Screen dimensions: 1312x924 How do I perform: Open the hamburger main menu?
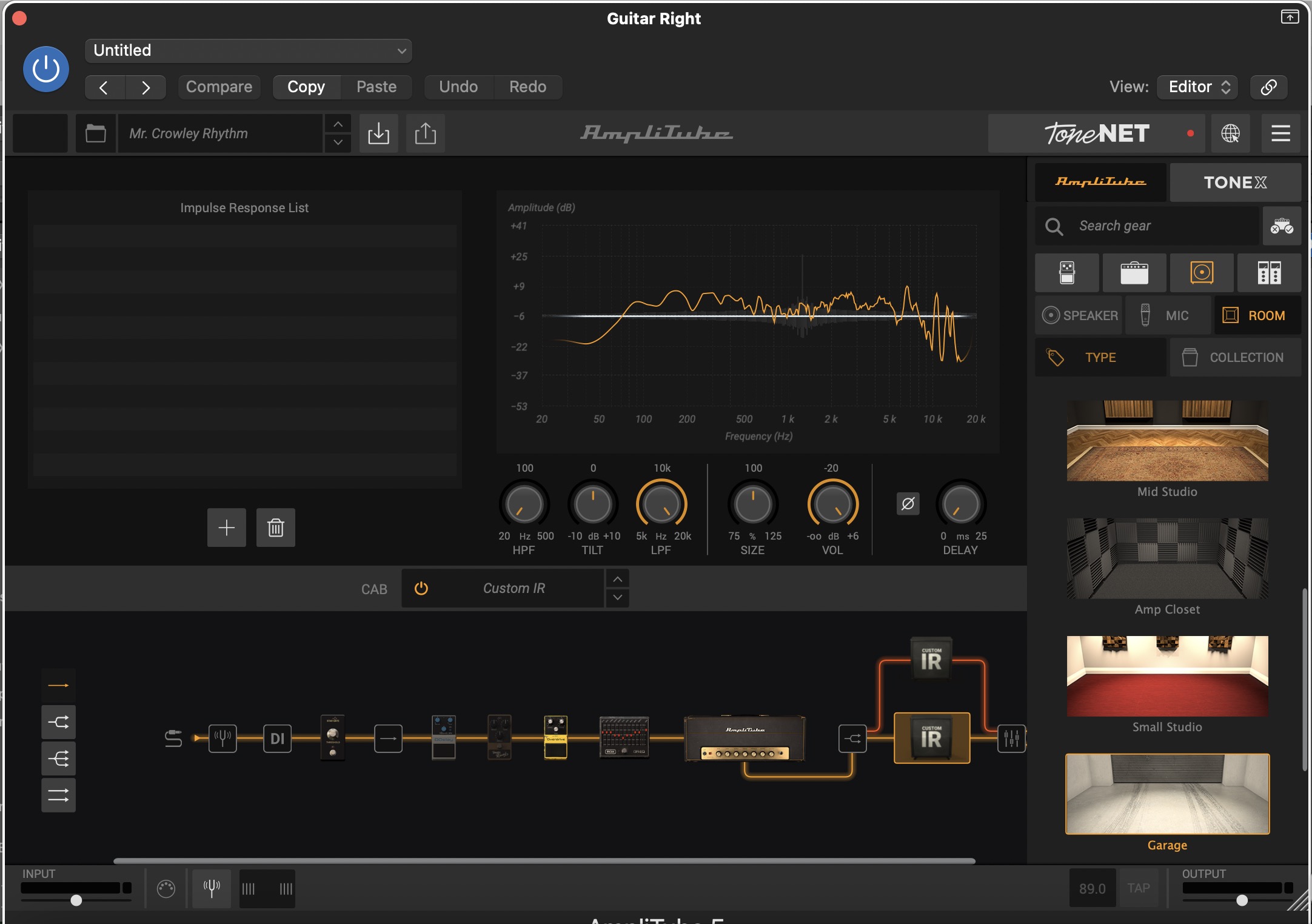click(x=1280, y=133)
